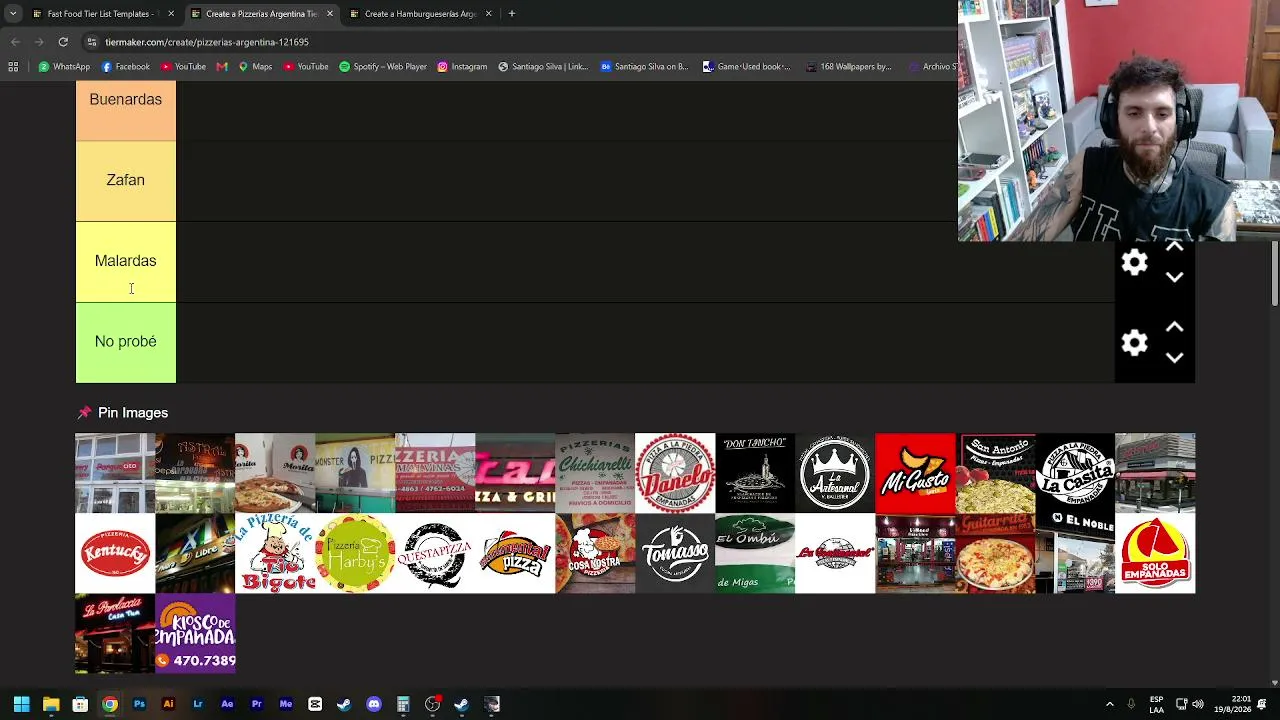This screenshot has width=1280, height=720.
Task: Show hidden system tray icons
Action: 1109,705
